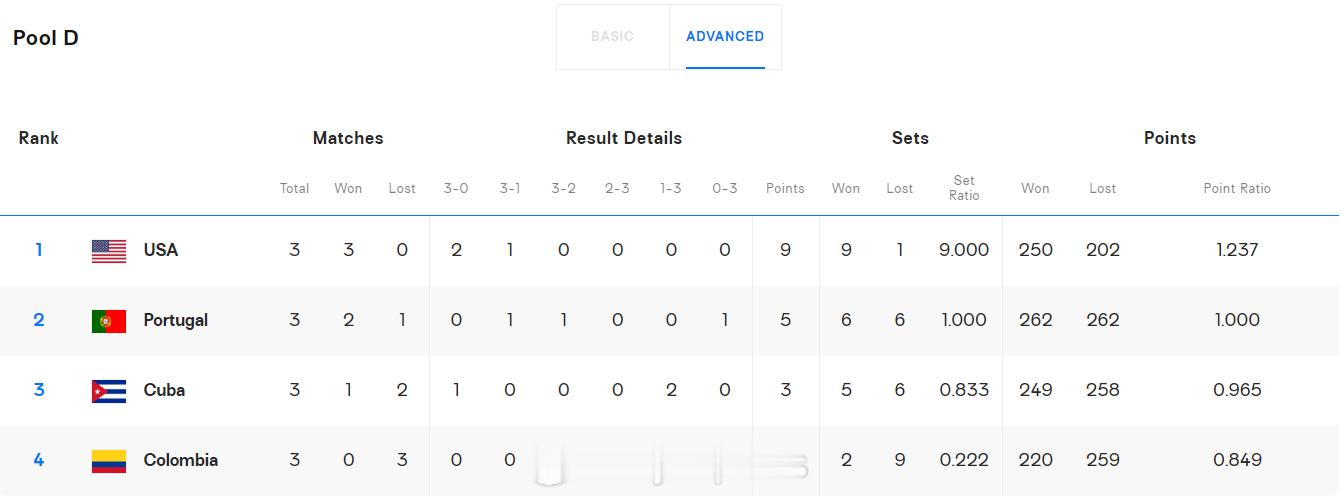
Task: Click the Pool D heading
Action: point(46,38)
